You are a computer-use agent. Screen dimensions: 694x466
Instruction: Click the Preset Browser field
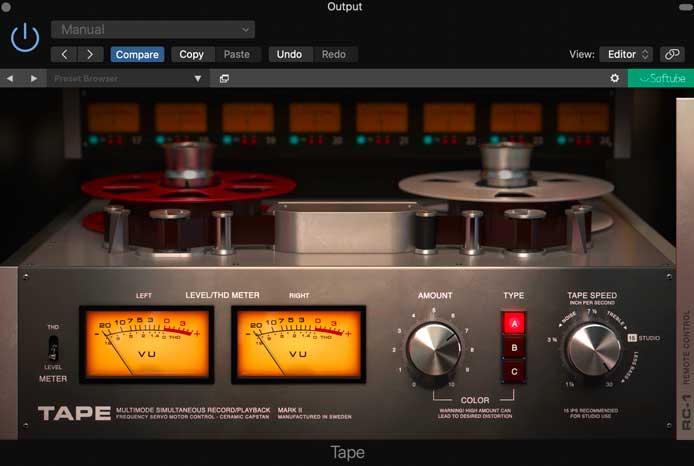coord(128,78)
